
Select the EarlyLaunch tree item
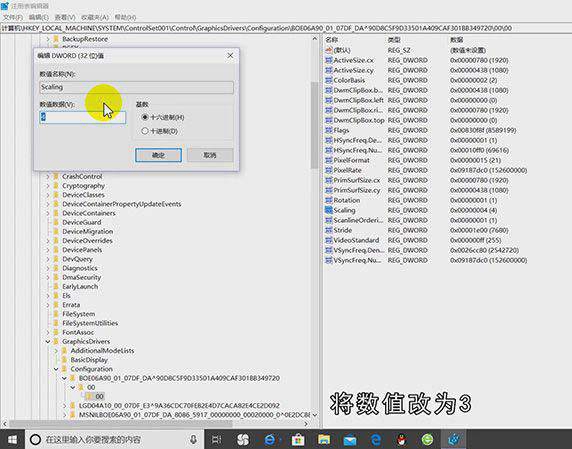[80, 286]
